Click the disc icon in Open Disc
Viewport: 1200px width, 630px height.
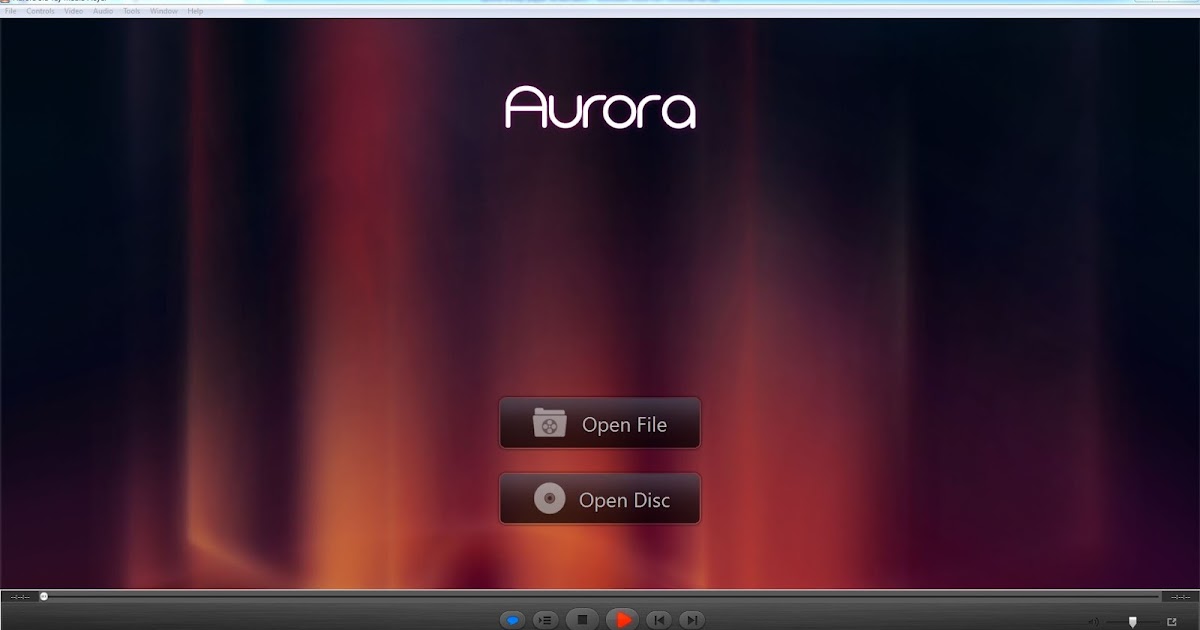pyautogui.click(x=549, y=498)
